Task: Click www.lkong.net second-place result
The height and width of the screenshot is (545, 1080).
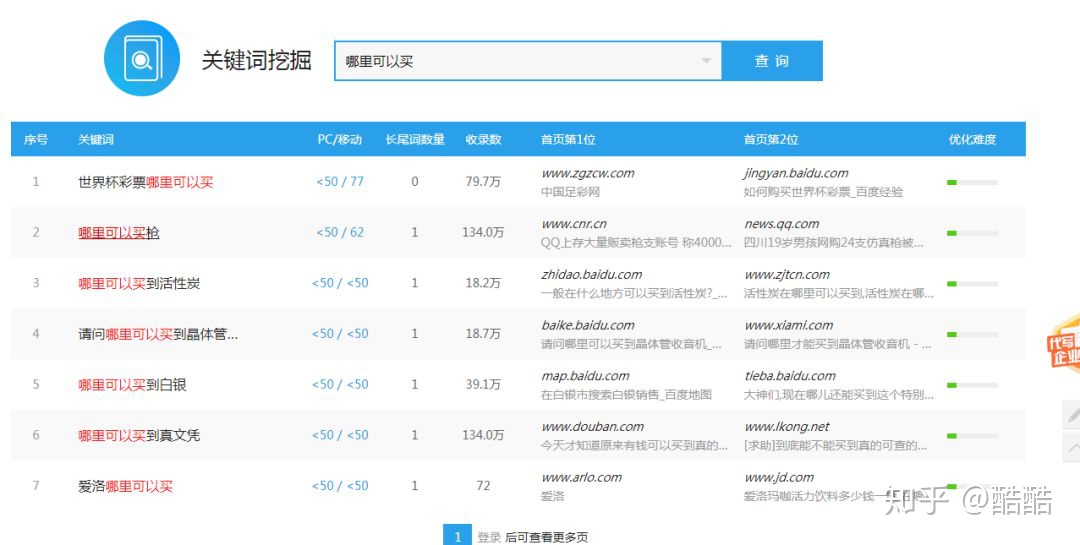Action: point(787,426)
